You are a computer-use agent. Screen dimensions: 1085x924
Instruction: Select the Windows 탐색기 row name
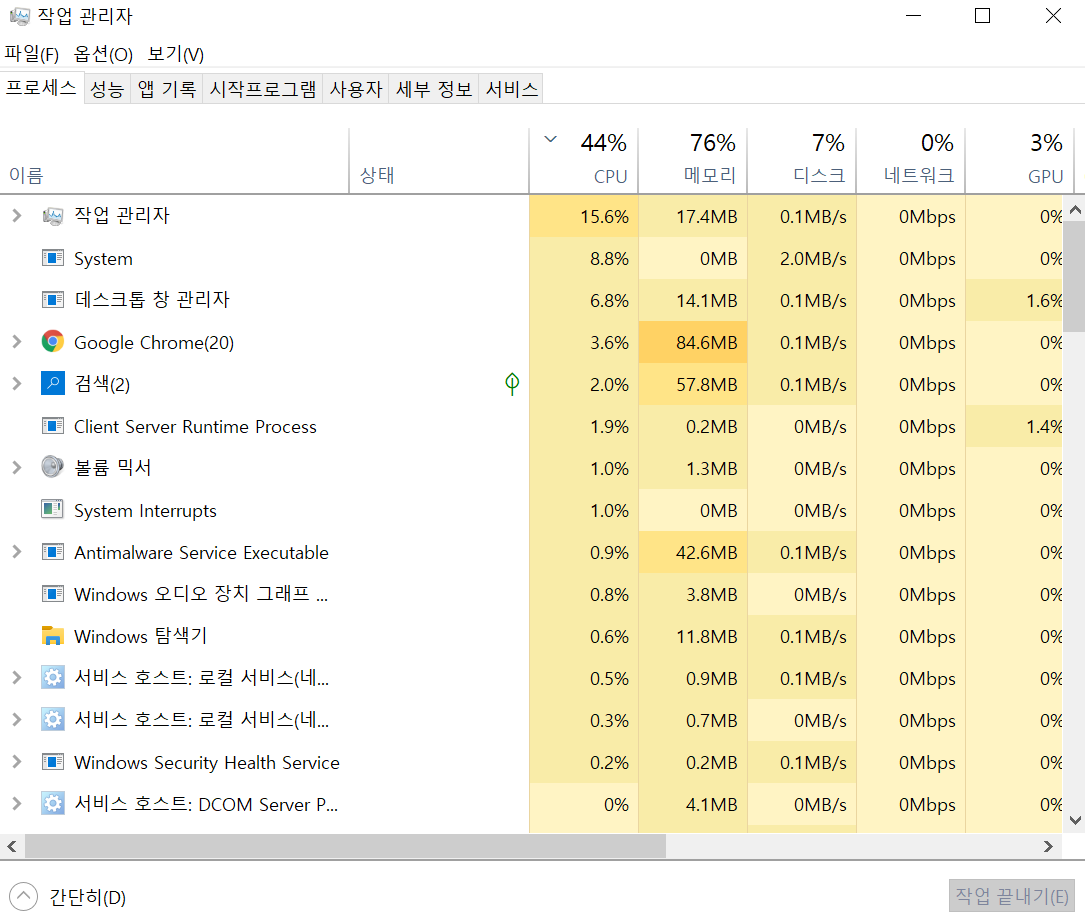point(140,636)
